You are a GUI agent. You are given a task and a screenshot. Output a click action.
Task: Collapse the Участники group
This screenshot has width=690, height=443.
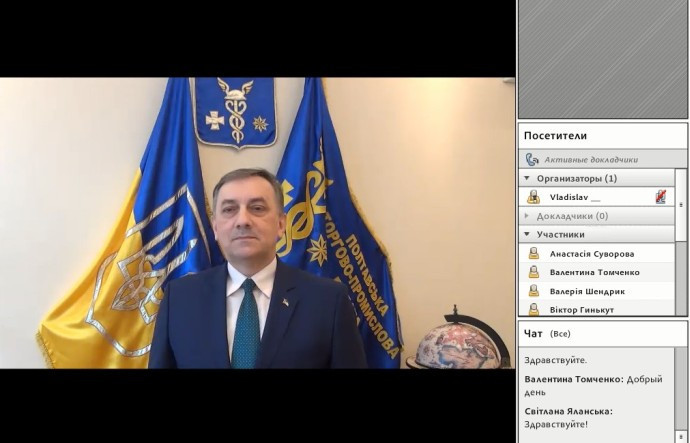tap(527, 234)
